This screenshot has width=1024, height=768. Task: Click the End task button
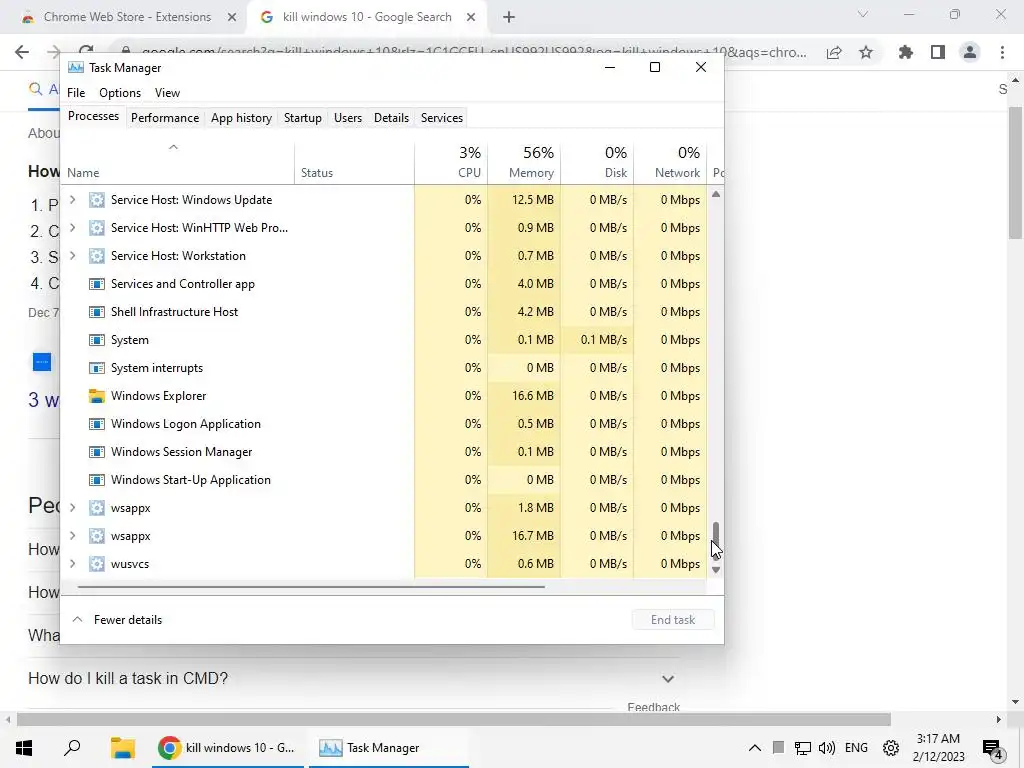coord(673,620)
